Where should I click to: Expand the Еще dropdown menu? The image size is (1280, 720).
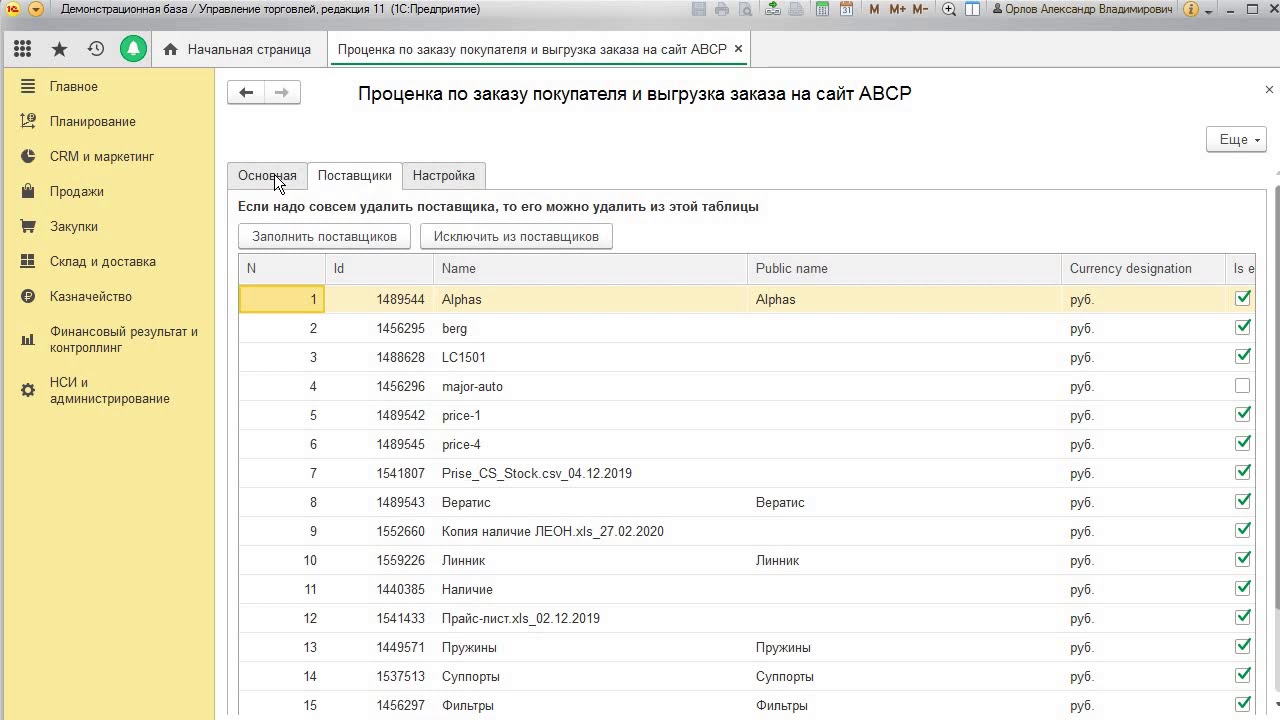[1237, 140]
